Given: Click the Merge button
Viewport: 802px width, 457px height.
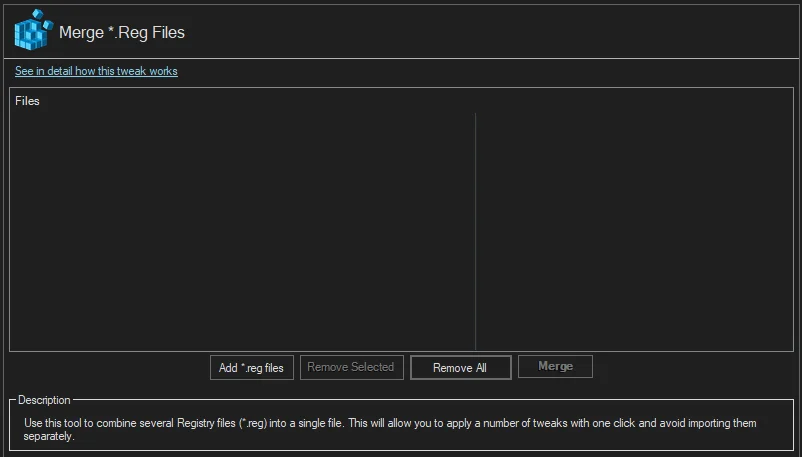Looking at the screenshot, I should pos(555,366).
